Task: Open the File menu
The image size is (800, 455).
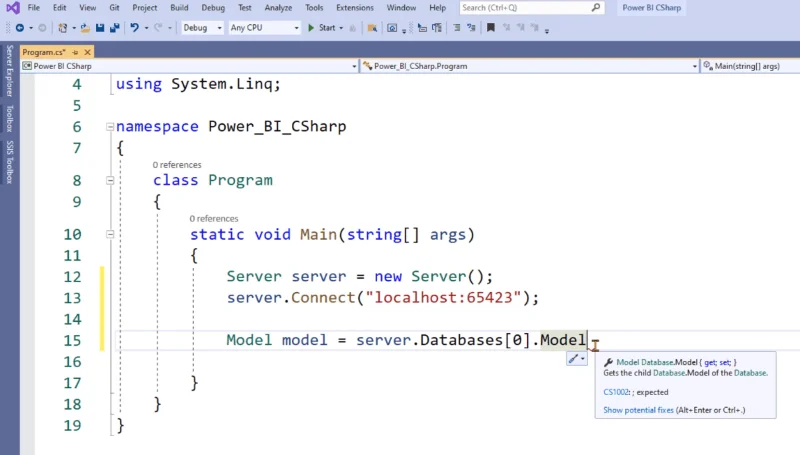Action: tap(34, 8)
